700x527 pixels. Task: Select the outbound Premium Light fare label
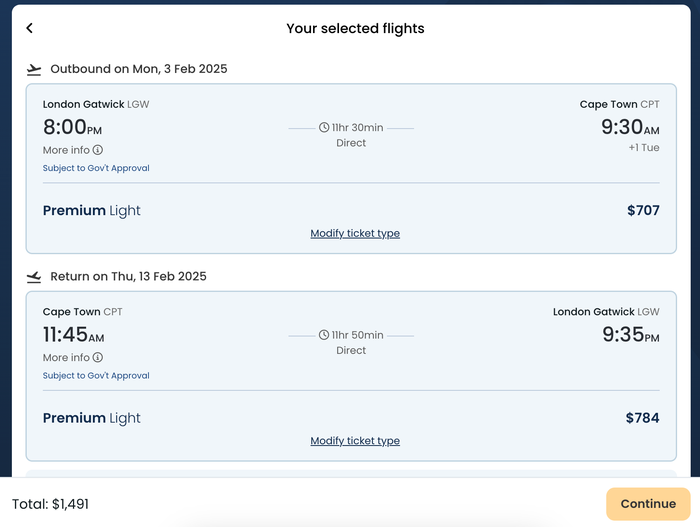[x=92, y=210]
